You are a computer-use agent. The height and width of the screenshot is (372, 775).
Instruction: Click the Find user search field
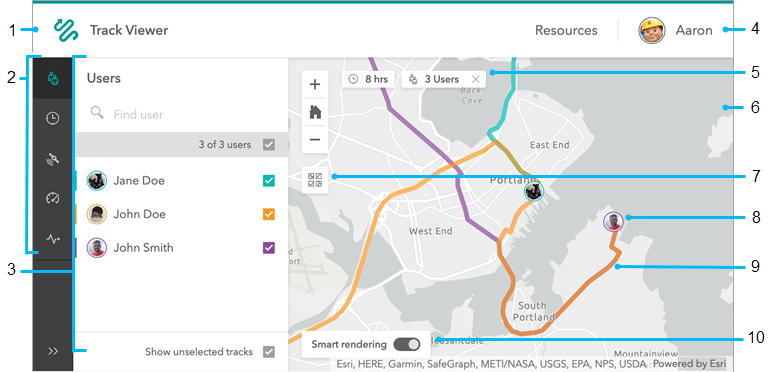(181, 115)
